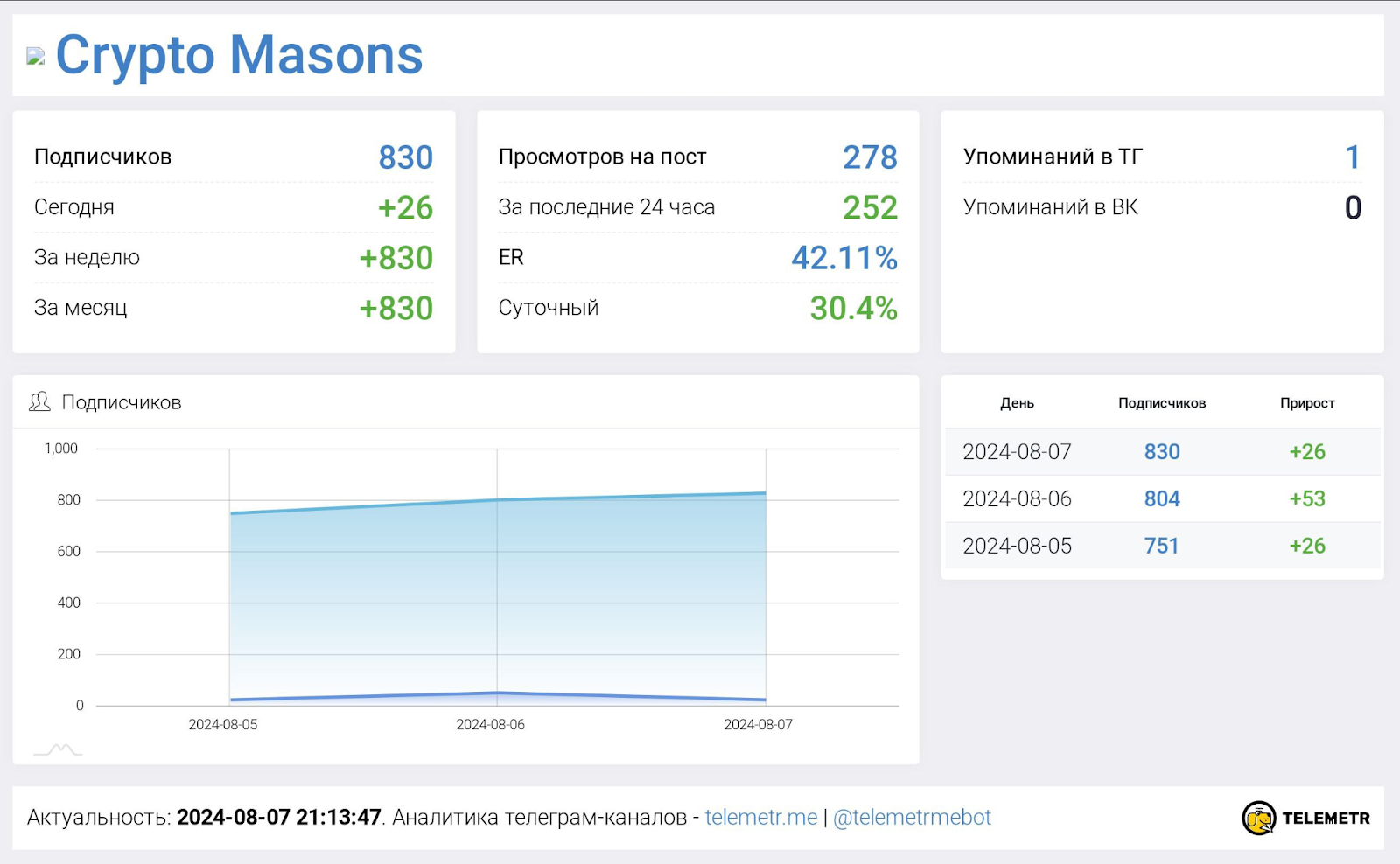Screen dimensions: 1400x864
Task: Click the Telegram mentions value 1
Action: 1353,157
